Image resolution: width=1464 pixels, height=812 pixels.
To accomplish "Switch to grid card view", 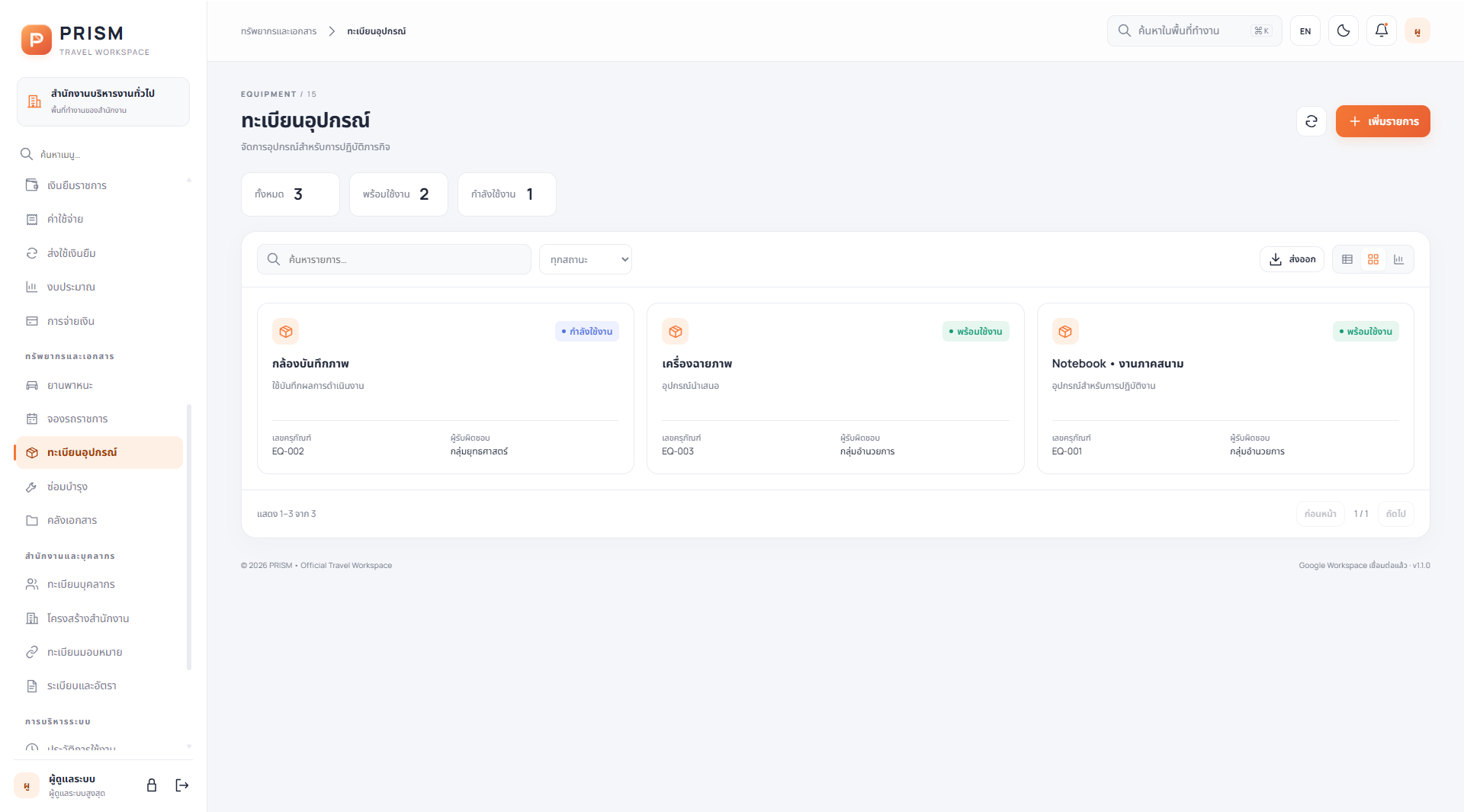I will pyautogui.click(x=1373, y=259).
